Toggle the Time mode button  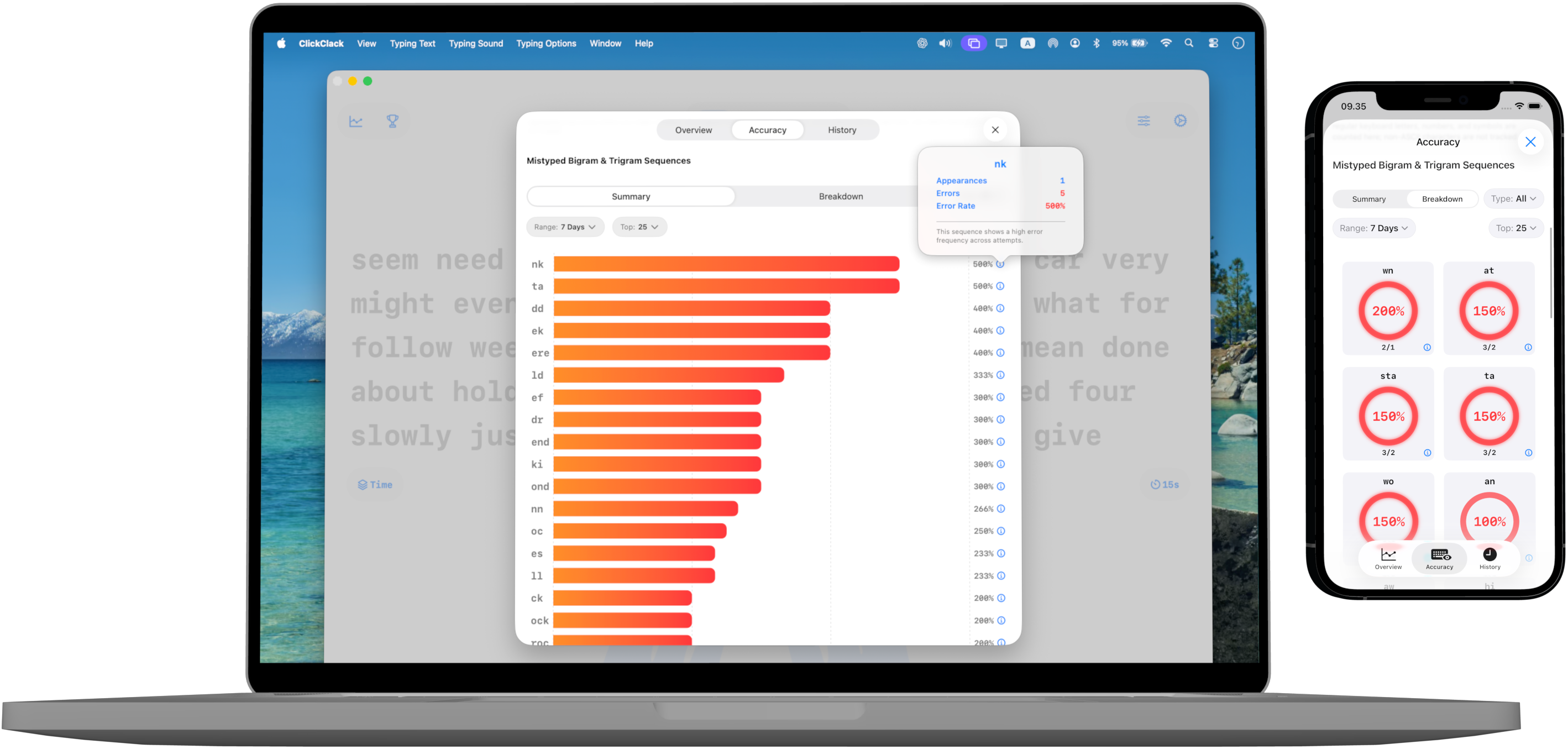pyautogui.click(x=375, y=485)
